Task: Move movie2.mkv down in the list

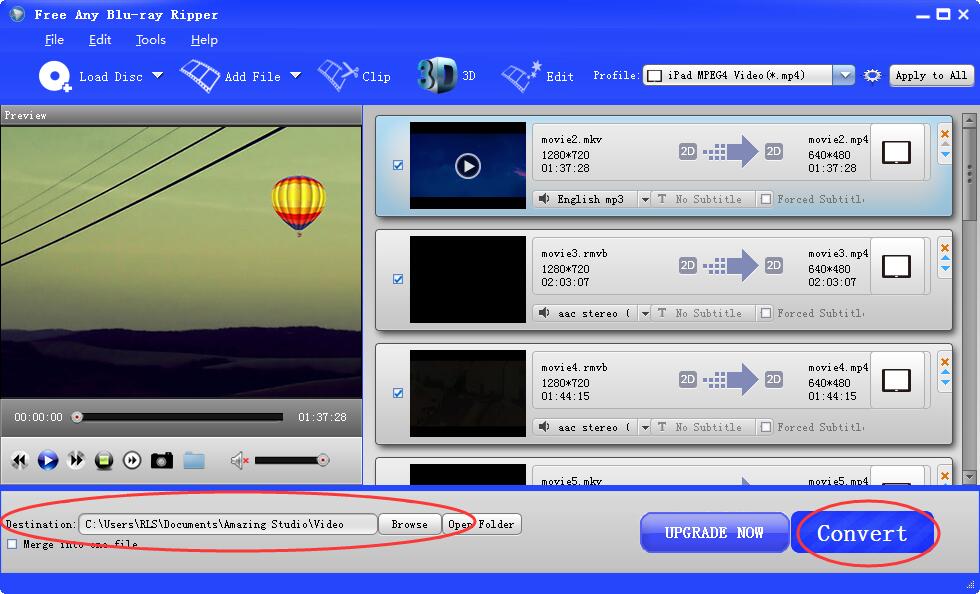Action: 945,154
